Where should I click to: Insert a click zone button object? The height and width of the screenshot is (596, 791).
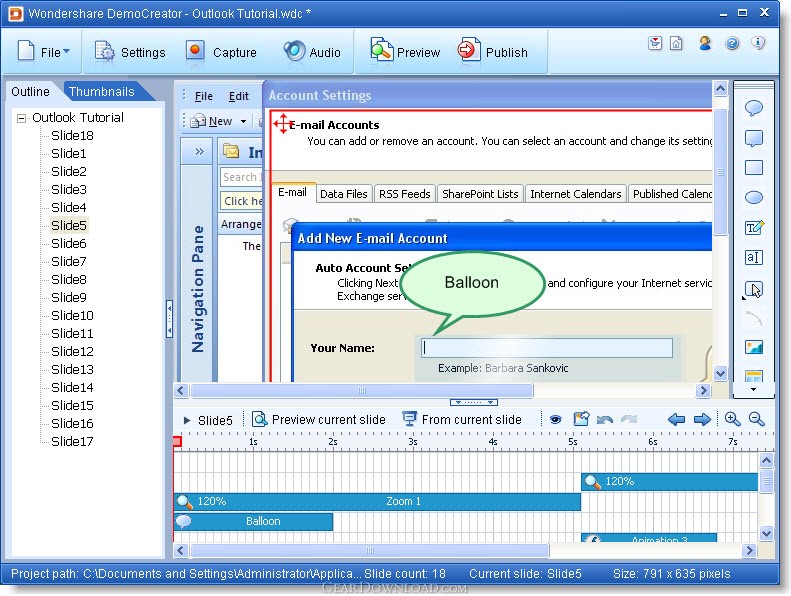coord(754,289)
